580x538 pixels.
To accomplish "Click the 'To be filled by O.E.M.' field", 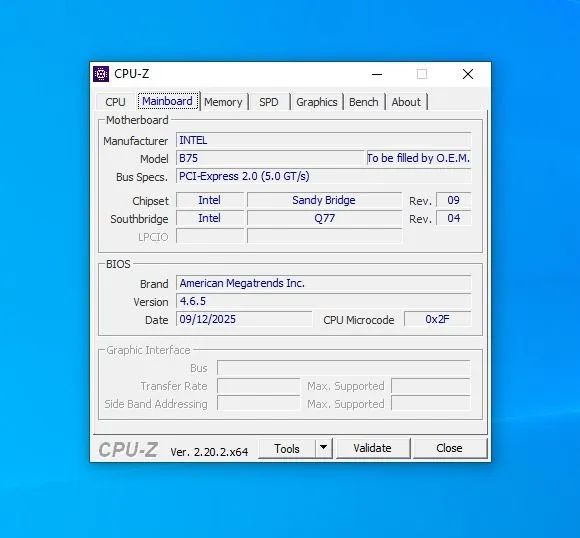I will [x=418, y=158].
